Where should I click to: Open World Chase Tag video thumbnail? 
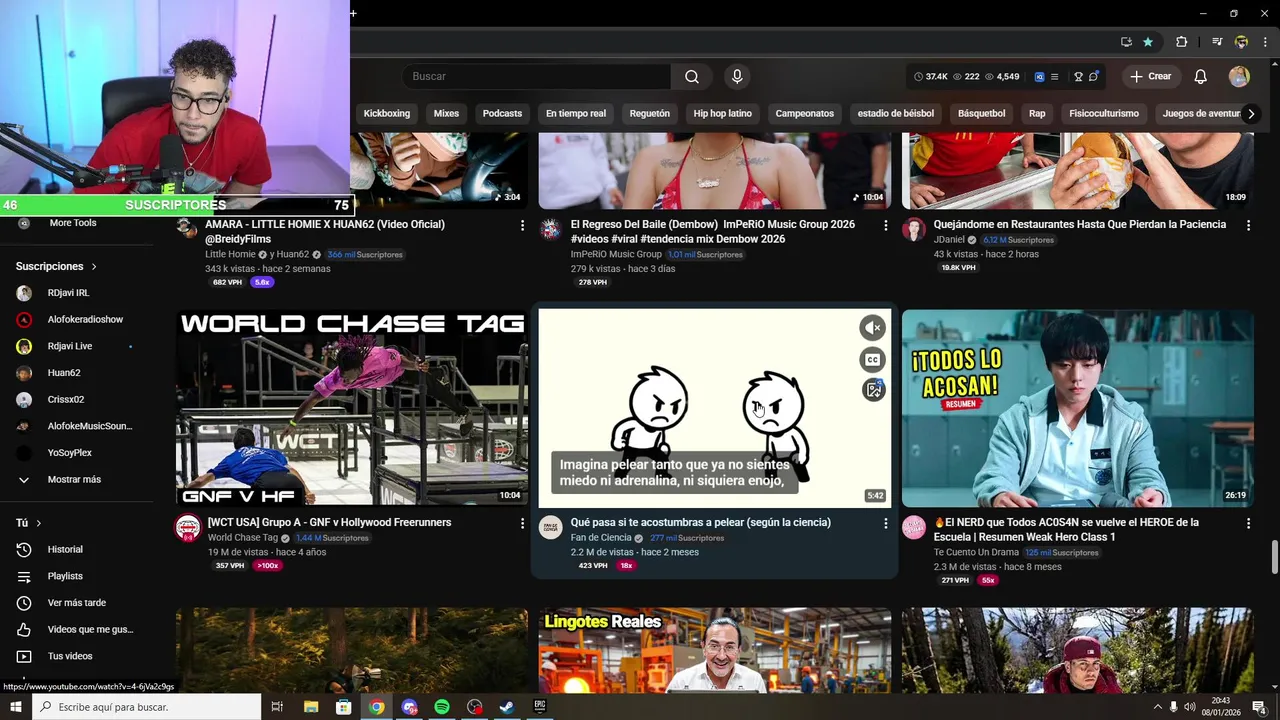[x=352, y=408]
